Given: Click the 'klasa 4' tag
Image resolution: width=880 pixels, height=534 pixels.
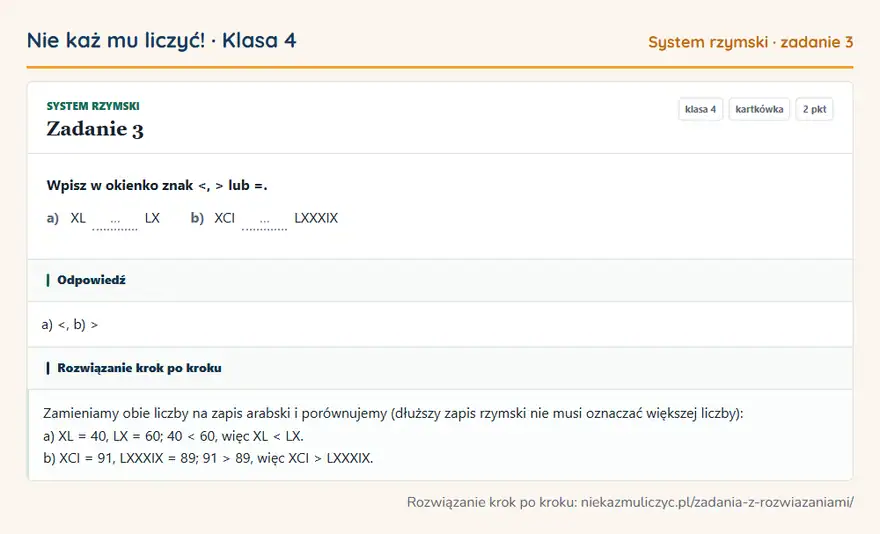Looking at the screenshot, I should click(700, 109).
